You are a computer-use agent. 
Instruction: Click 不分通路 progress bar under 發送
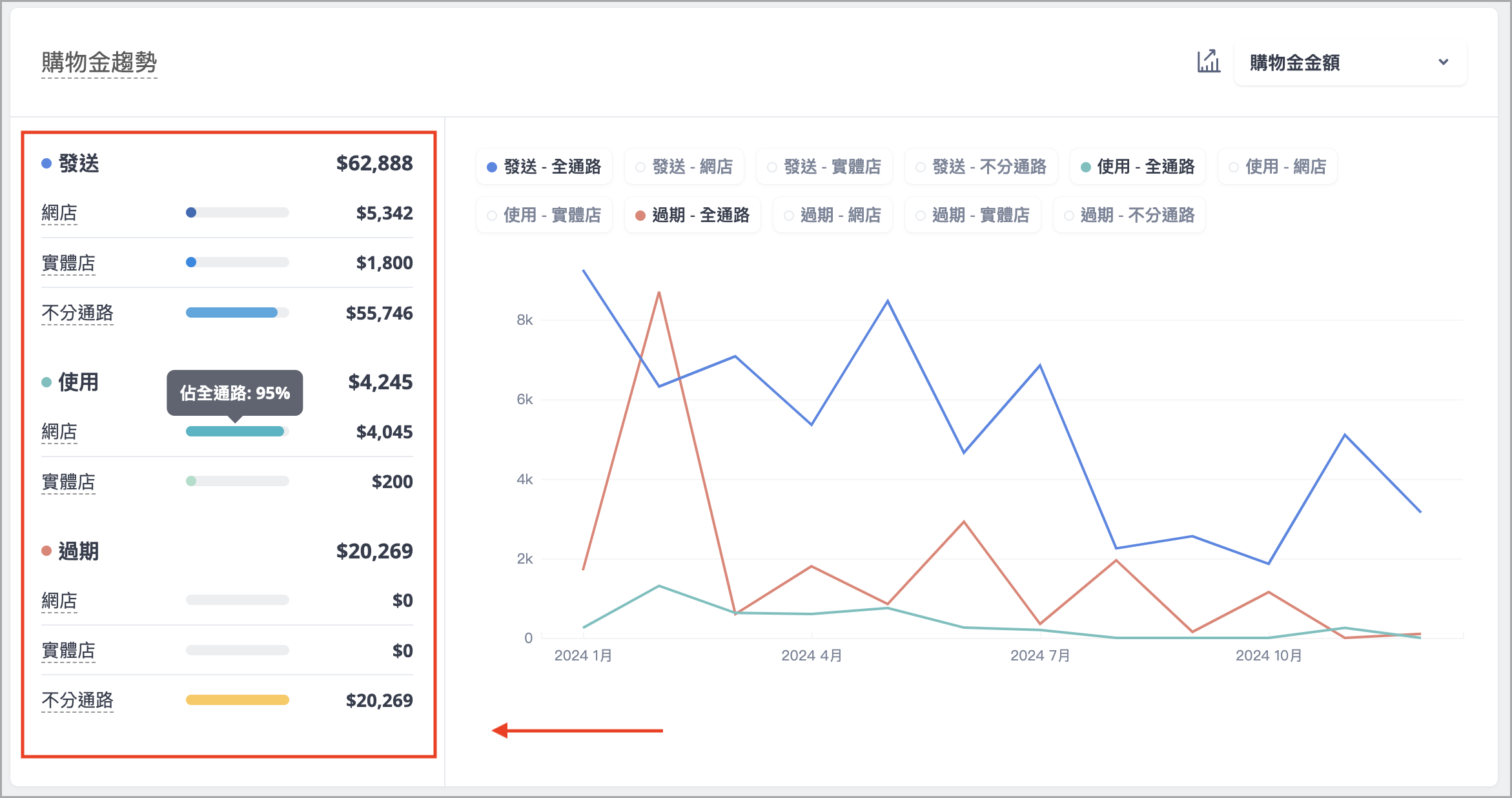coord(237,312)
